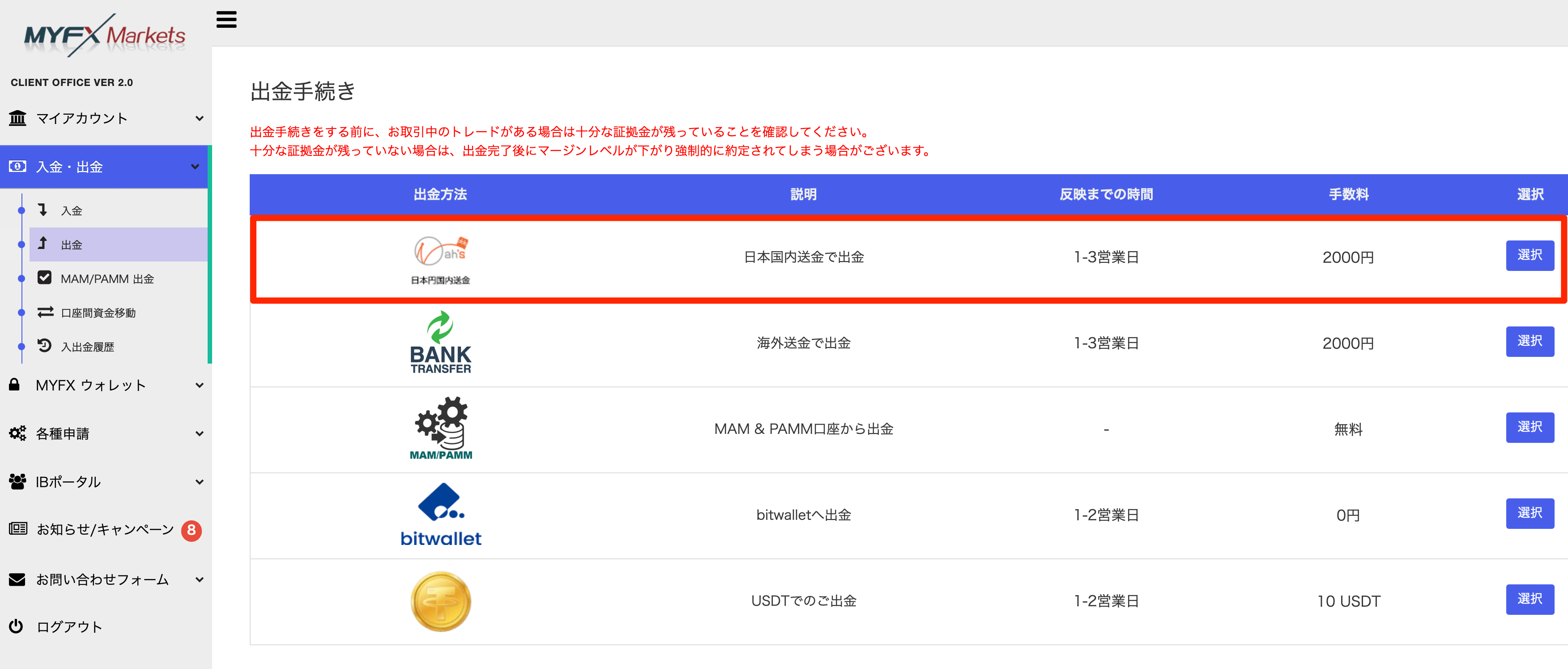Screen dimensions: 1568x669
Task: Click the red notification badge showing 8
Action: [191, 530]
